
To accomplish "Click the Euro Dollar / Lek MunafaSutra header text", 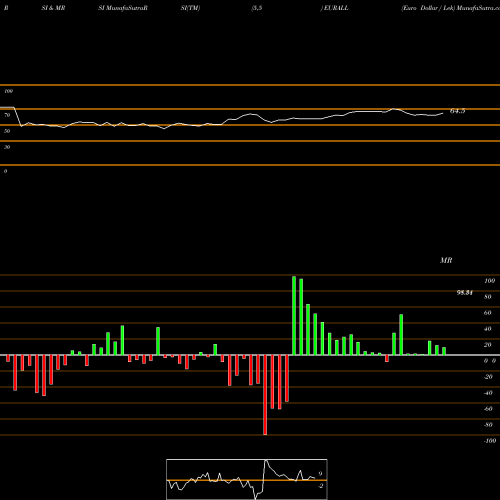I will [450, 8].
